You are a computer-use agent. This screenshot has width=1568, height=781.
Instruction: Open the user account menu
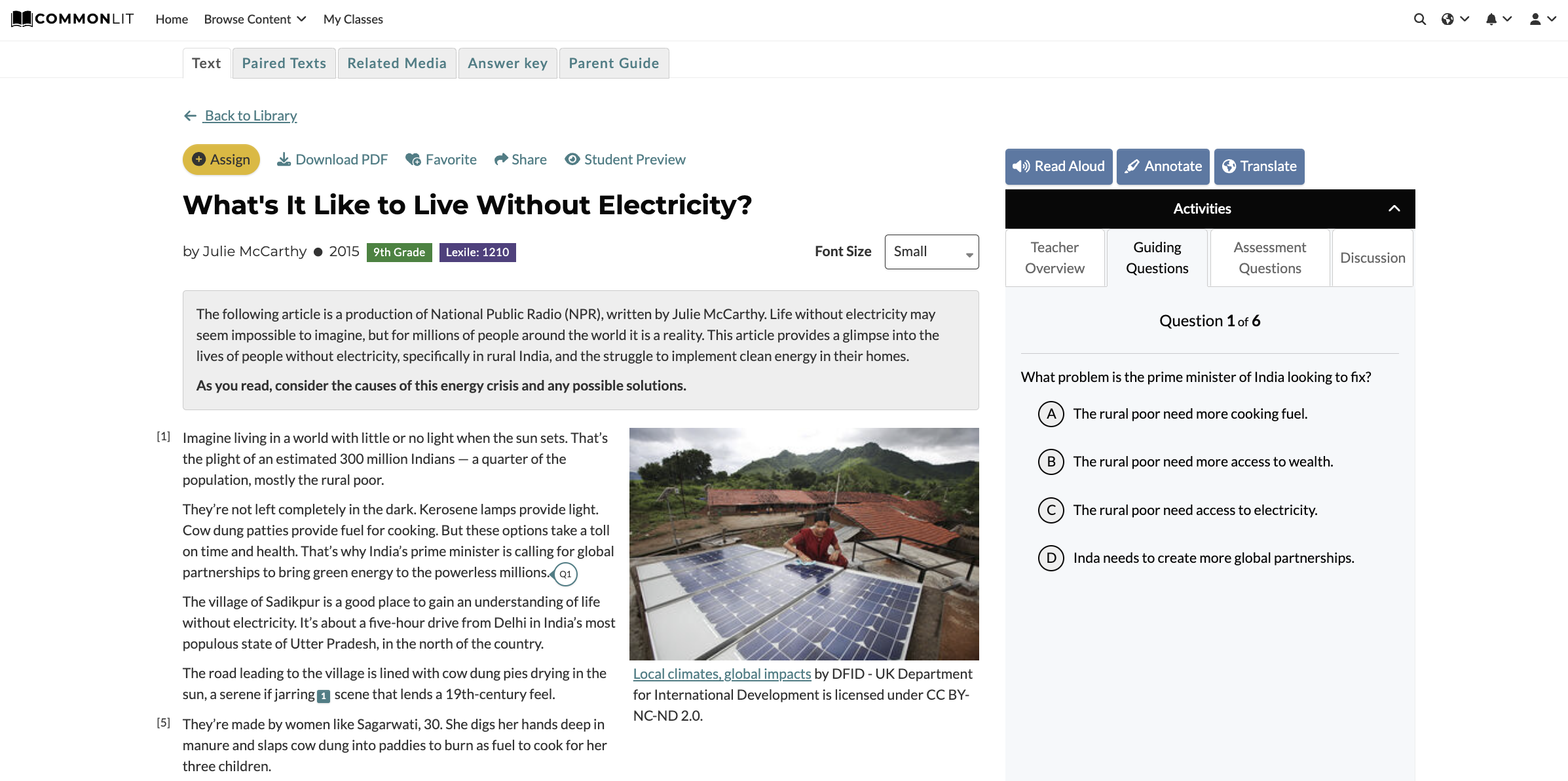(1542, 19)
